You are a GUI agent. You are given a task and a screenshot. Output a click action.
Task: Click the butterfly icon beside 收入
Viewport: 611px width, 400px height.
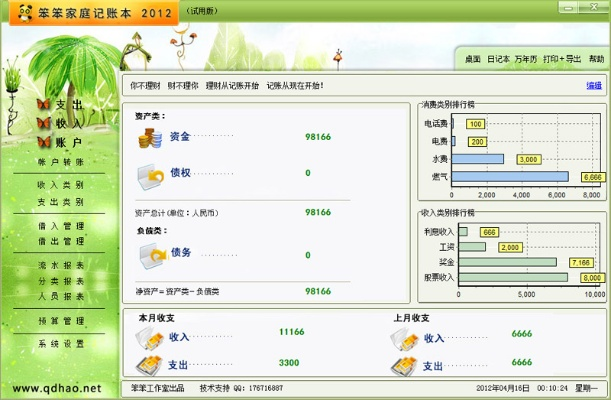pos(44,123)
